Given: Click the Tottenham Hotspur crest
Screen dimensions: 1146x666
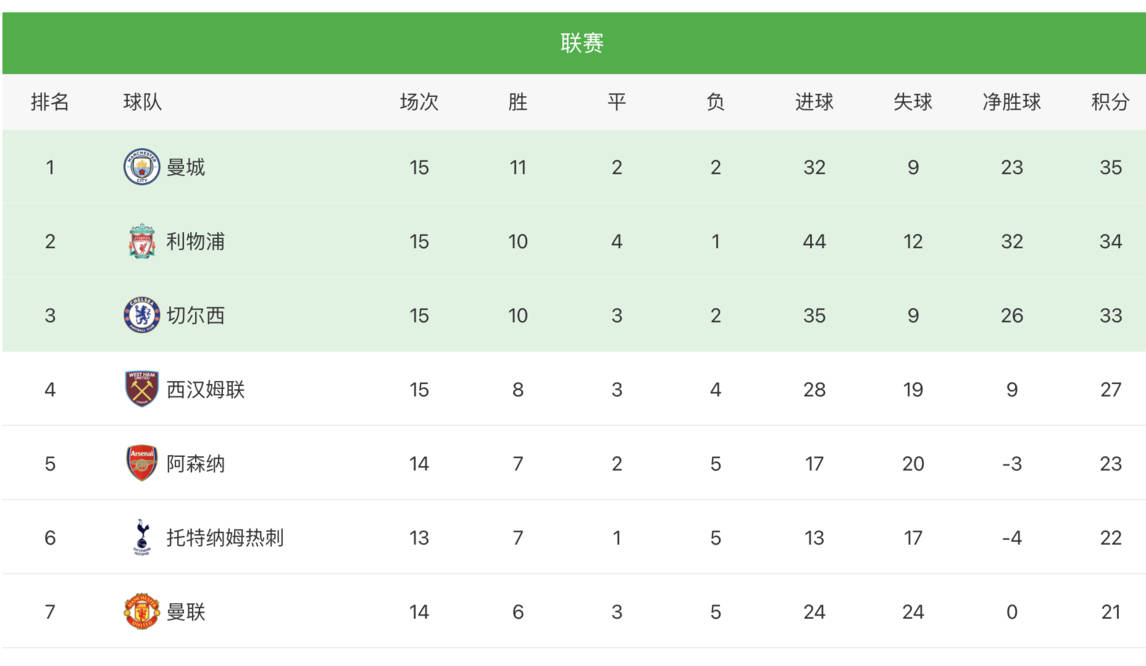Looking at the screenshot, I should [142, 537].
